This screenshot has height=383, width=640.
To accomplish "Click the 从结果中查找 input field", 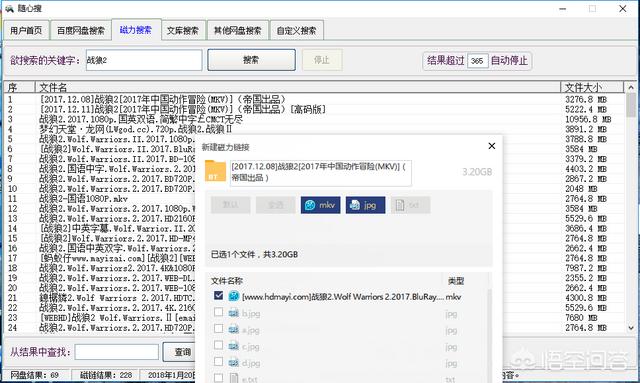I will coord(117,352).
